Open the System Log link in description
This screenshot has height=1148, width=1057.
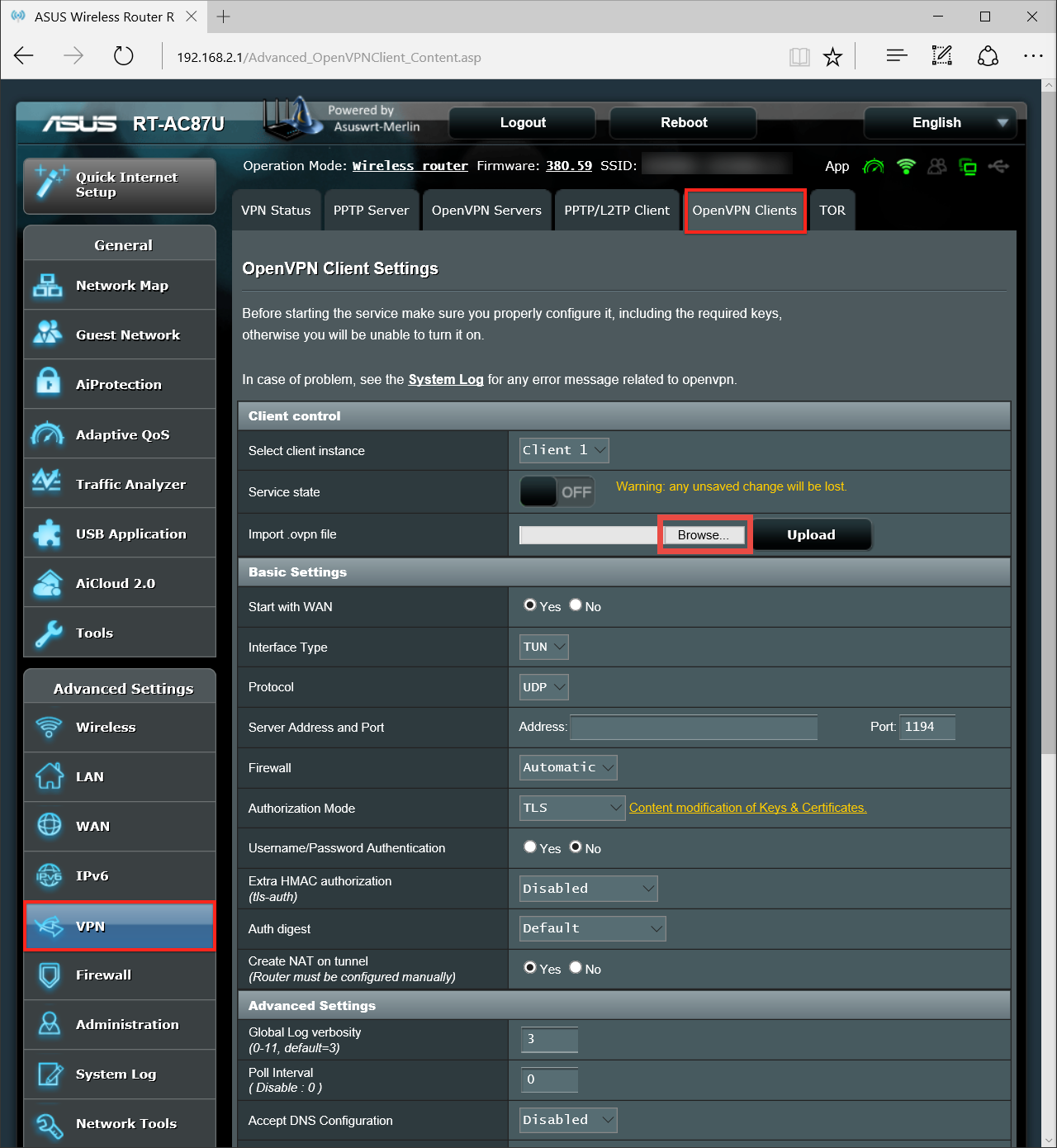(445, 380)
